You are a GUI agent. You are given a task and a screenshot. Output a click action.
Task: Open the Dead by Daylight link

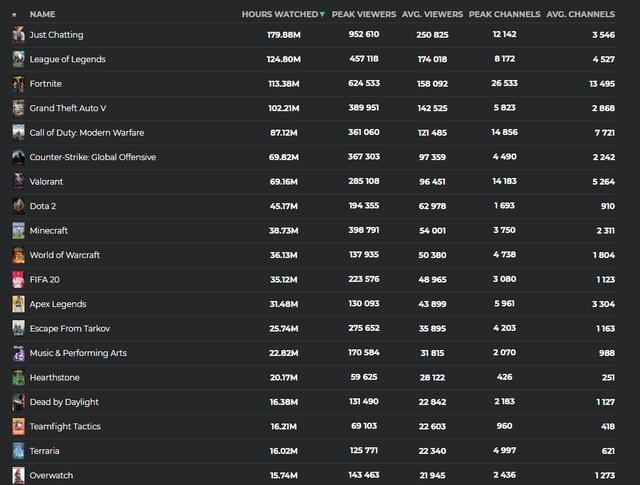point(64,403)
